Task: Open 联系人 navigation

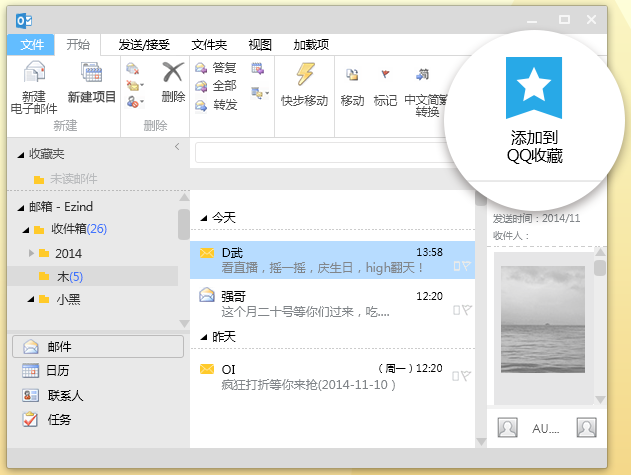Action: [x=53, y=395]
